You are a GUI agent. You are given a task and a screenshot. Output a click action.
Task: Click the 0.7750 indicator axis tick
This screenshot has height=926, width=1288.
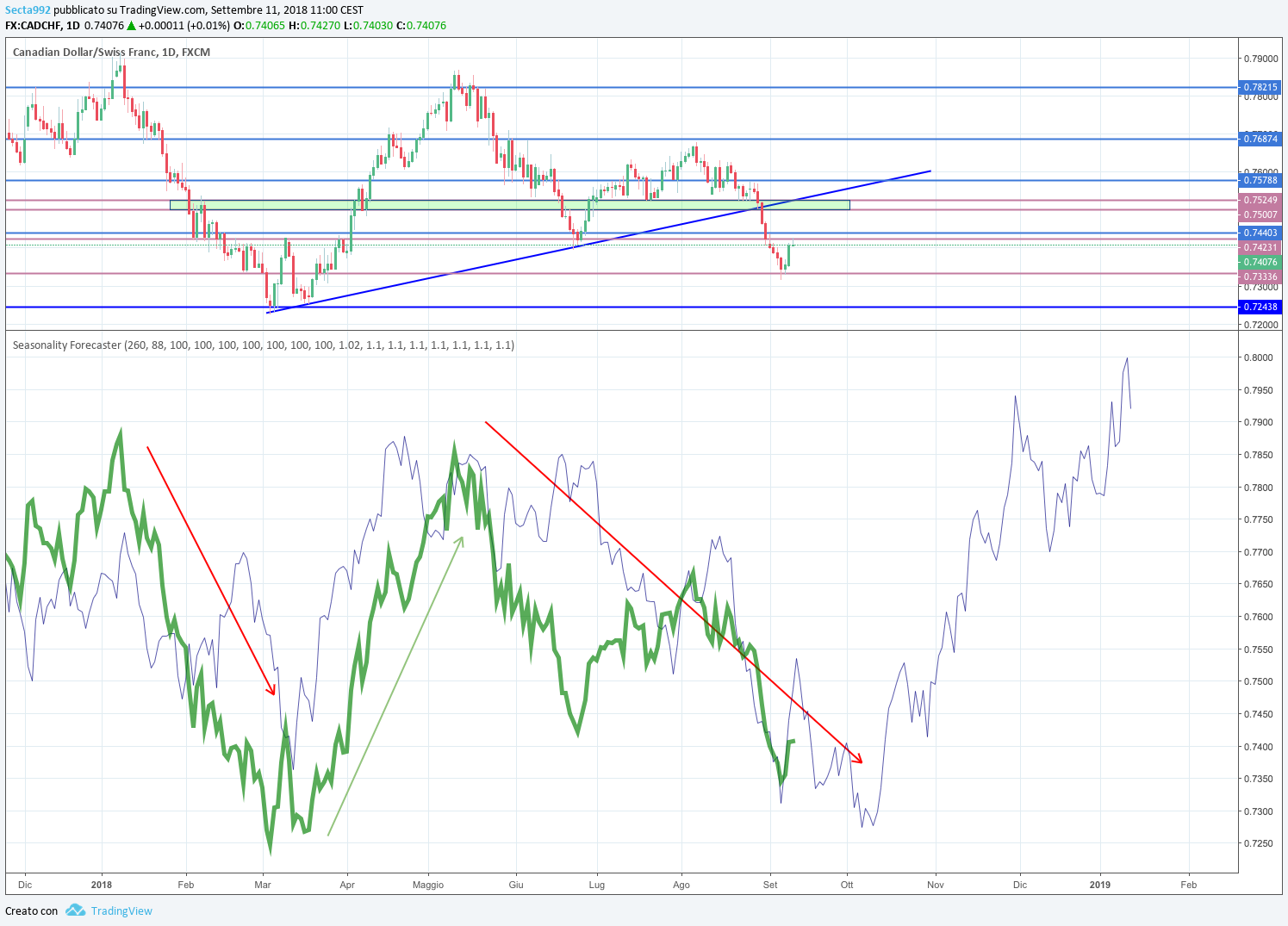[x=1260, y=519]
